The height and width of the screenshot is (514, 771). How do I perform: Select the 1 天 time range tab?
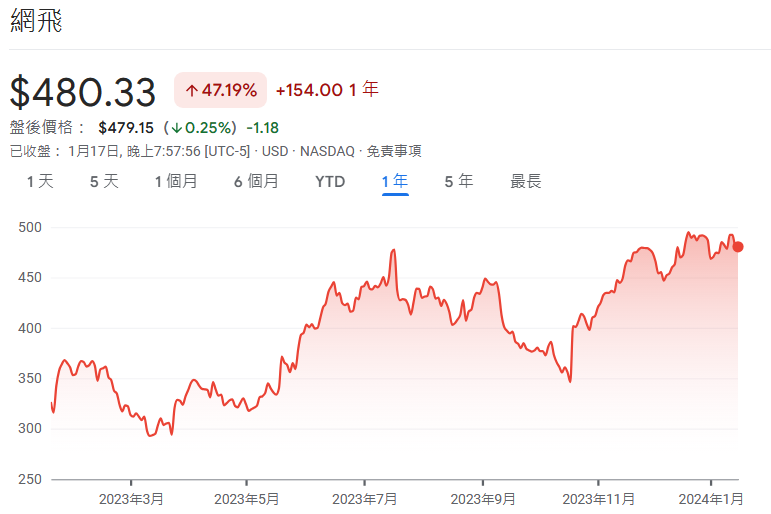point(40,181)
